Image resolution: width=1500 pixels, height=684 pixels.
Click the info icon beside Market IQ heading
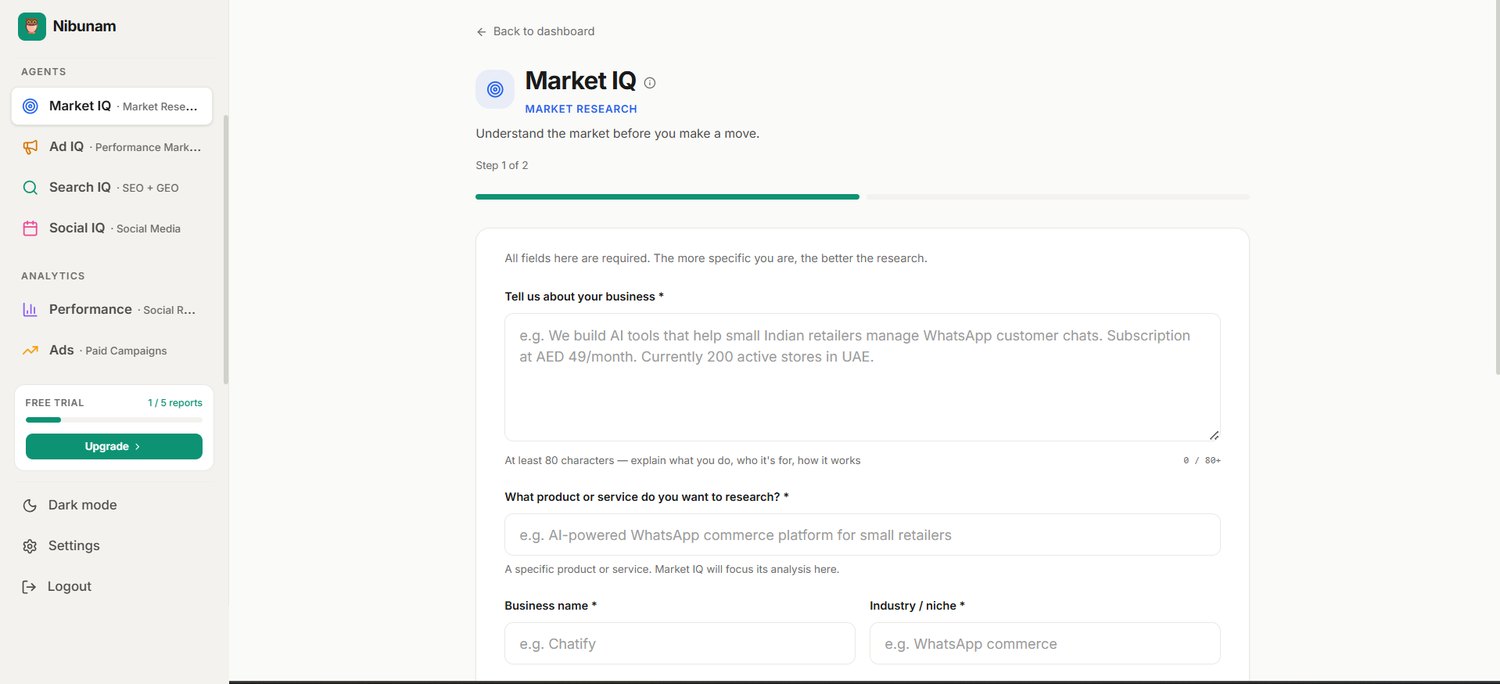tap(650, 83)
